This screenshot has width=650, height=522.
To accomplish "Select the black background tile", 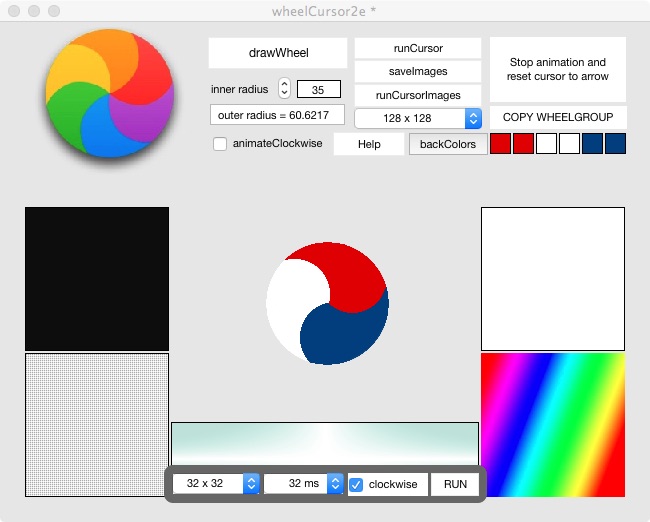I will [x=97, y=279].
